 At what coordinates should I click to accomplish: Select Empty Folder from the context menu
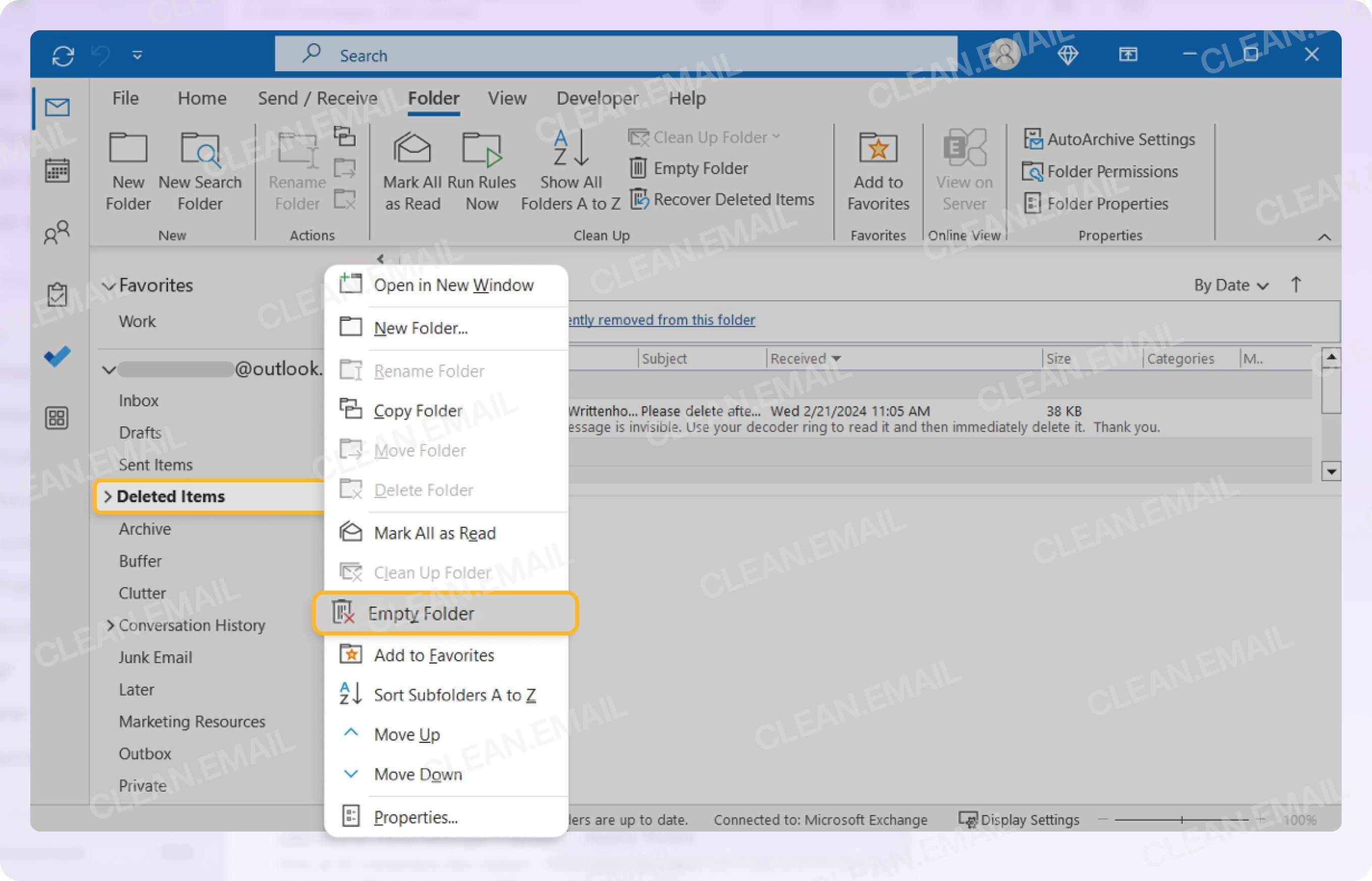point(422,613)
